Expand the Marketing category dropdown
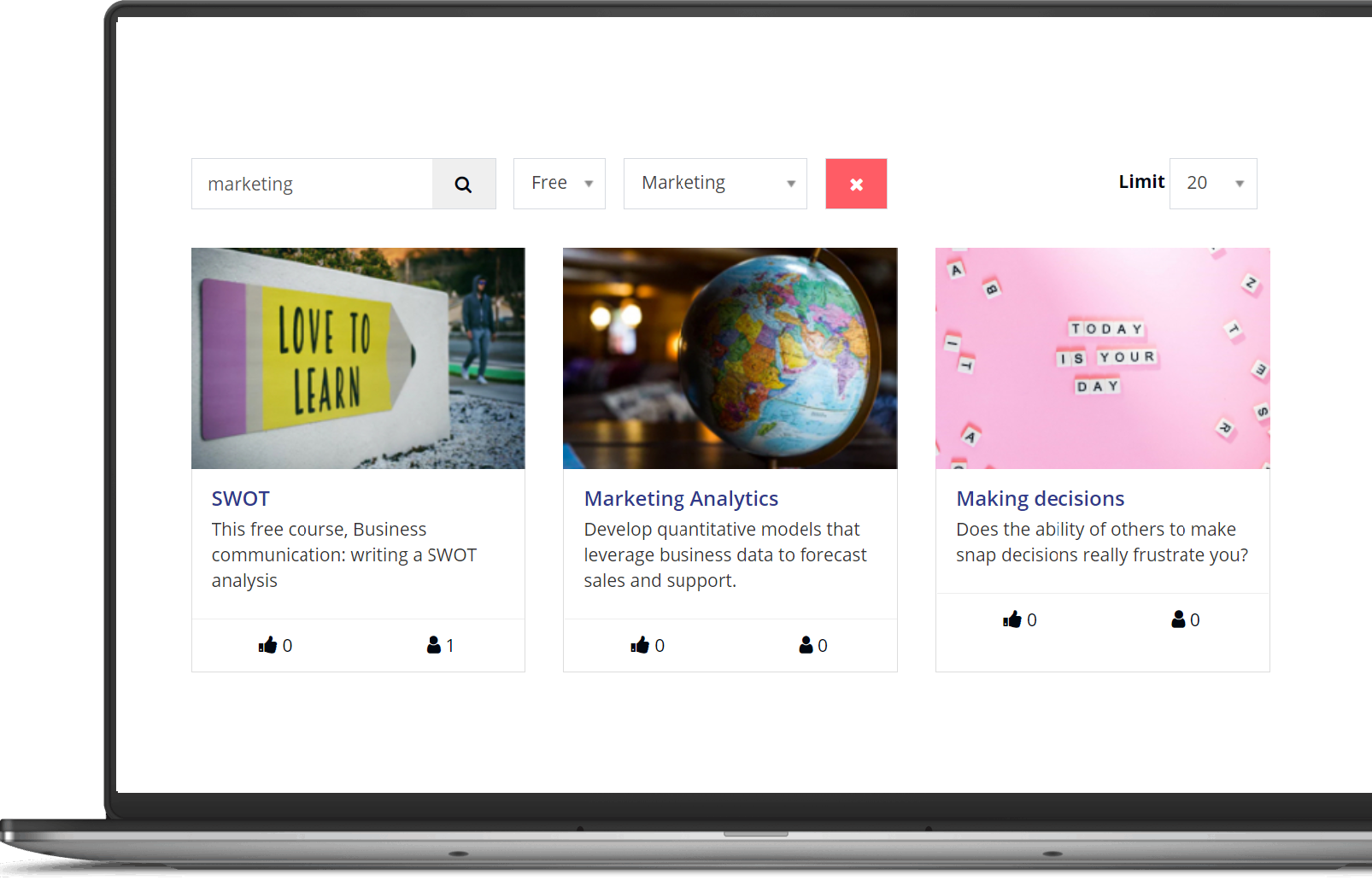The image size is (1372, 880). (x=715, y=184)
